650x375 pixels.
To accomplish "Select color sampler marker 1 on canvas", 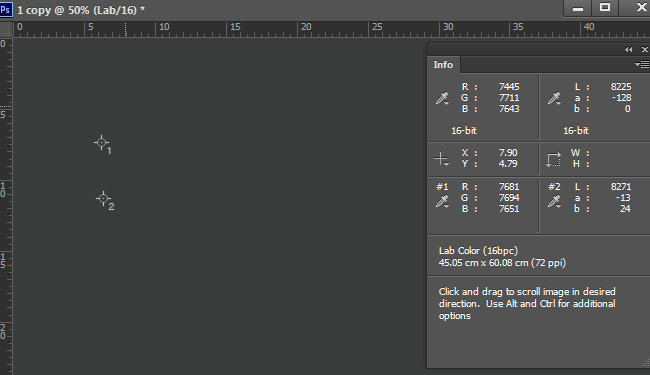I will tap(102, 143).
